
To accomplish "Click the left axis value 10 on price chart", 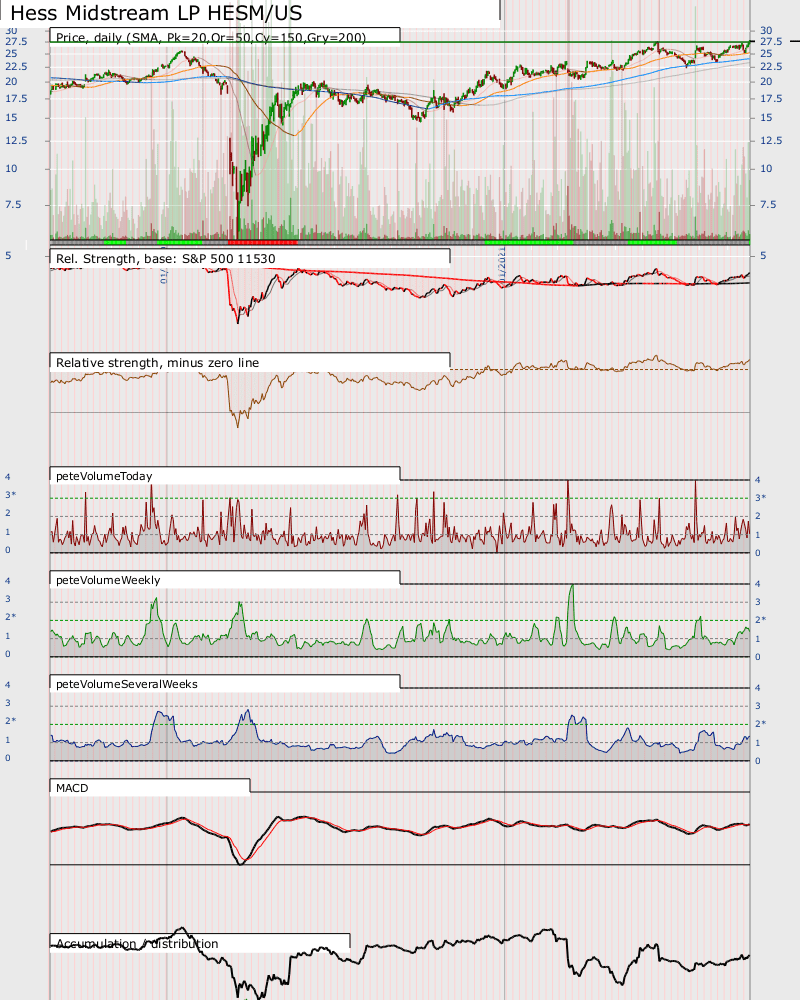I will pos(11,169).
